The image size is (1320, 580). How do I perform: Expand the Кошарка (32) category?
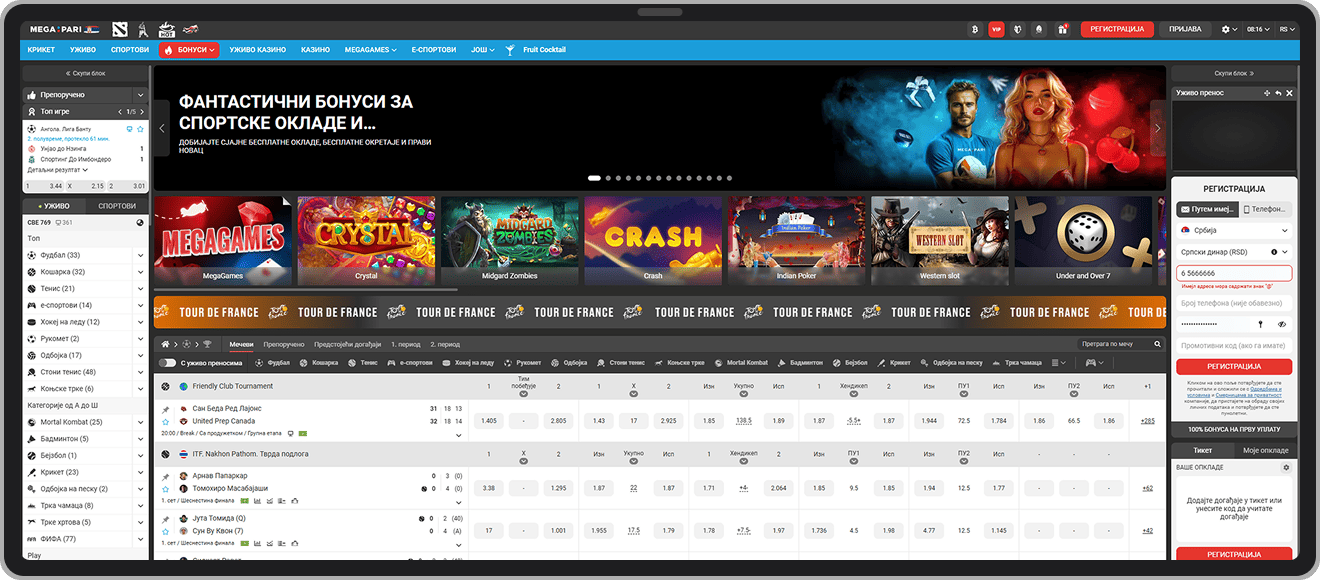(140, 272)
